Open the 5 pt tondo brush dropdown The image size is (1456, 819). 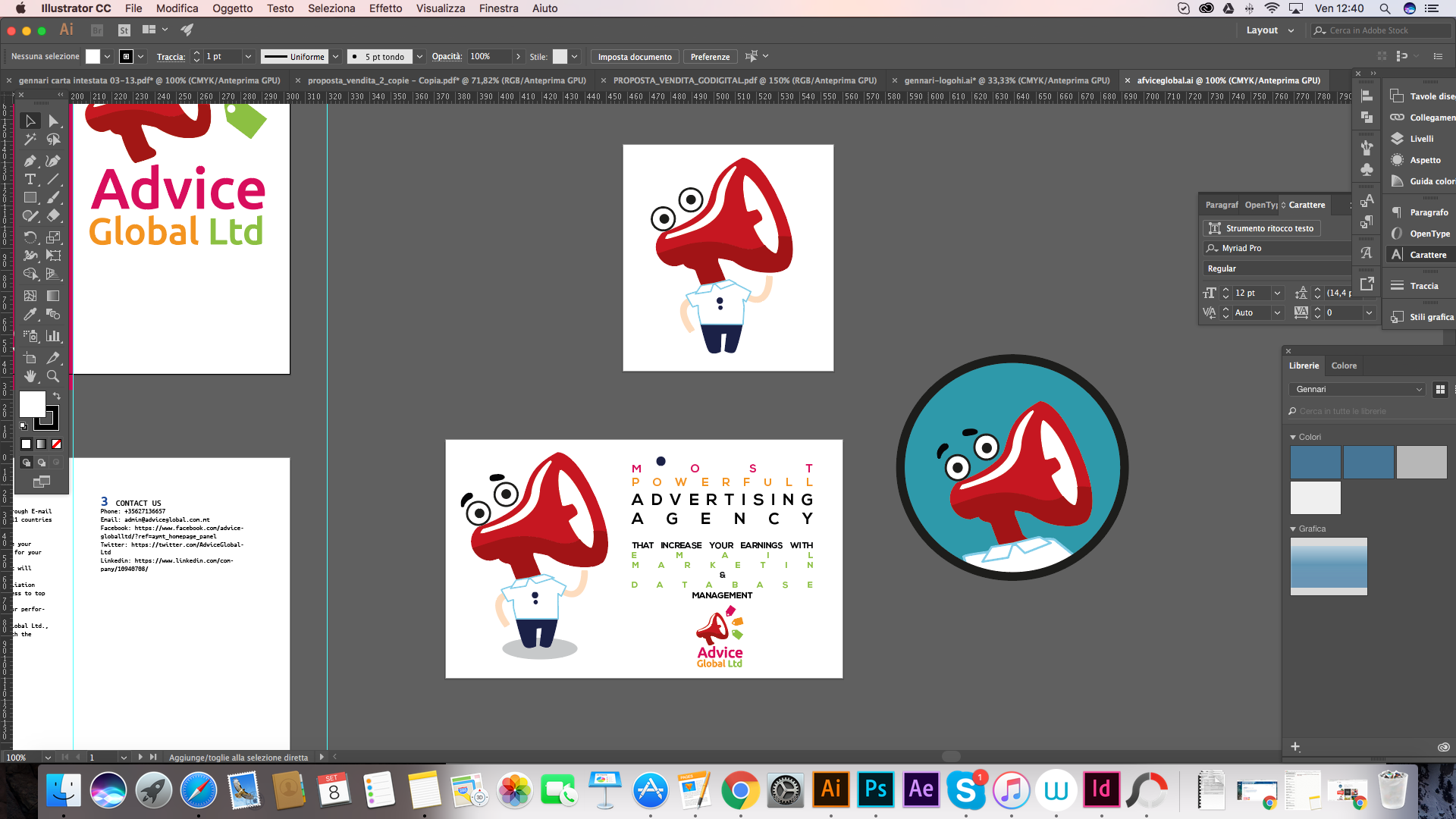tap(419, 57)
